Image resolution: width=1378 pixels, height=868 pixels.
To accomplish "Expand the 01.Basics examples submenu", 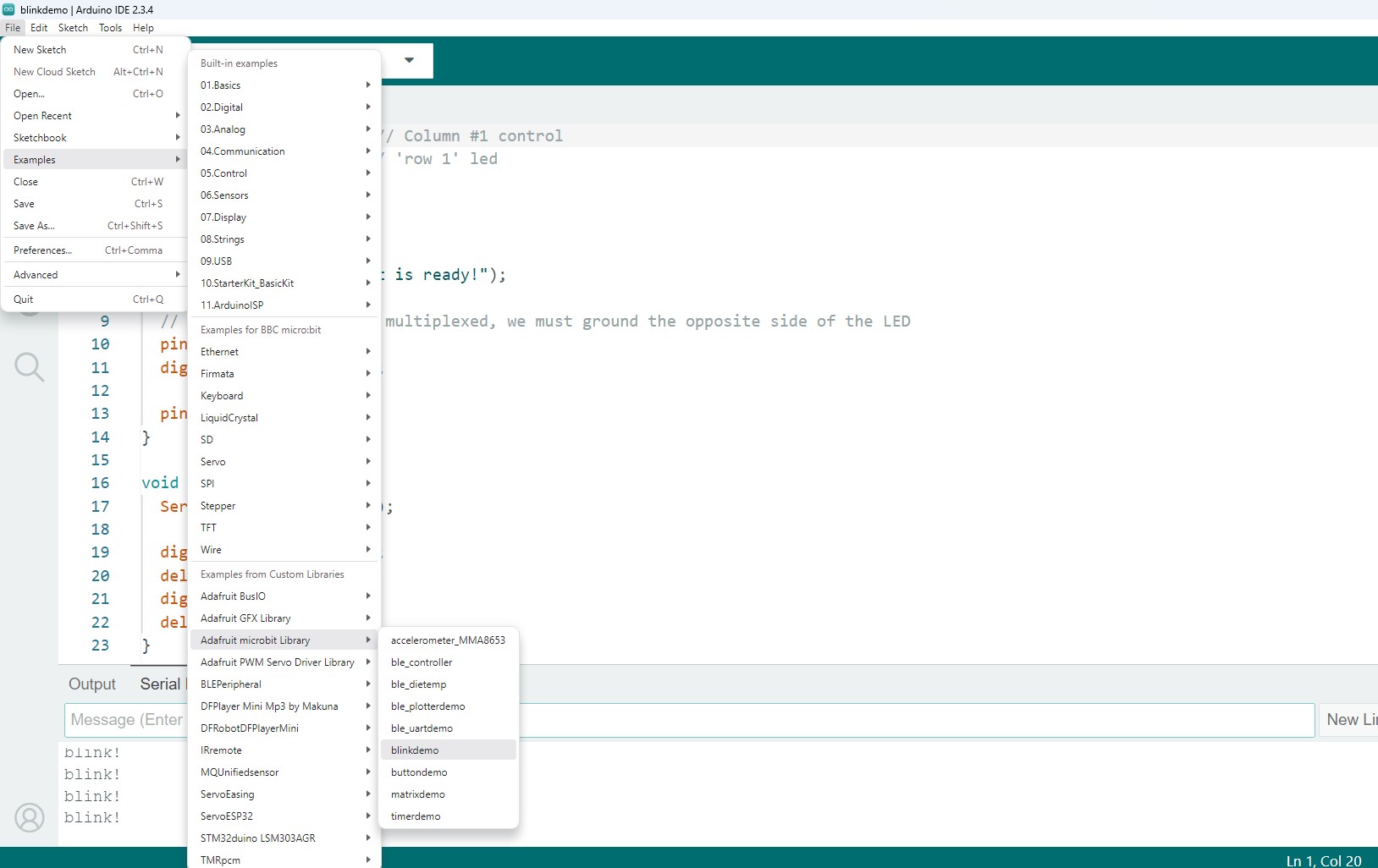I will (x=284, y=85).
